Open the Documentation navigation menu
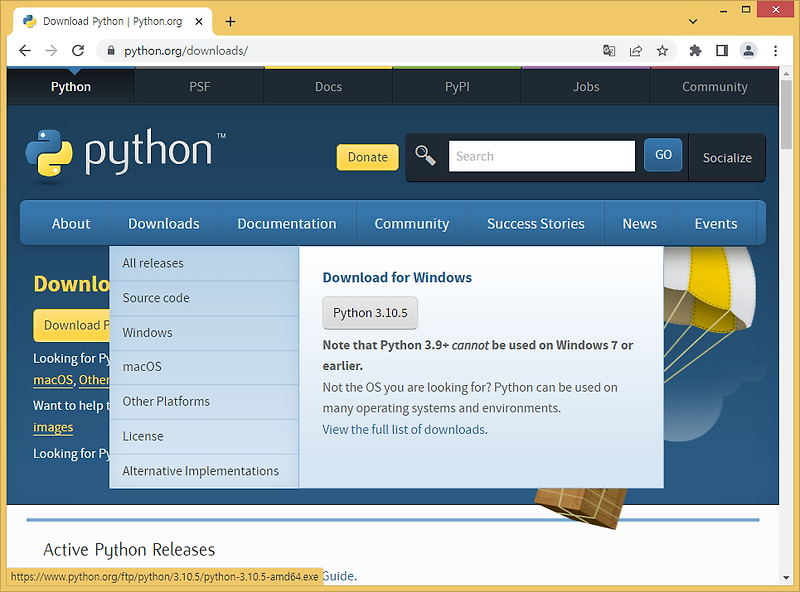 [x=287, y=224]
